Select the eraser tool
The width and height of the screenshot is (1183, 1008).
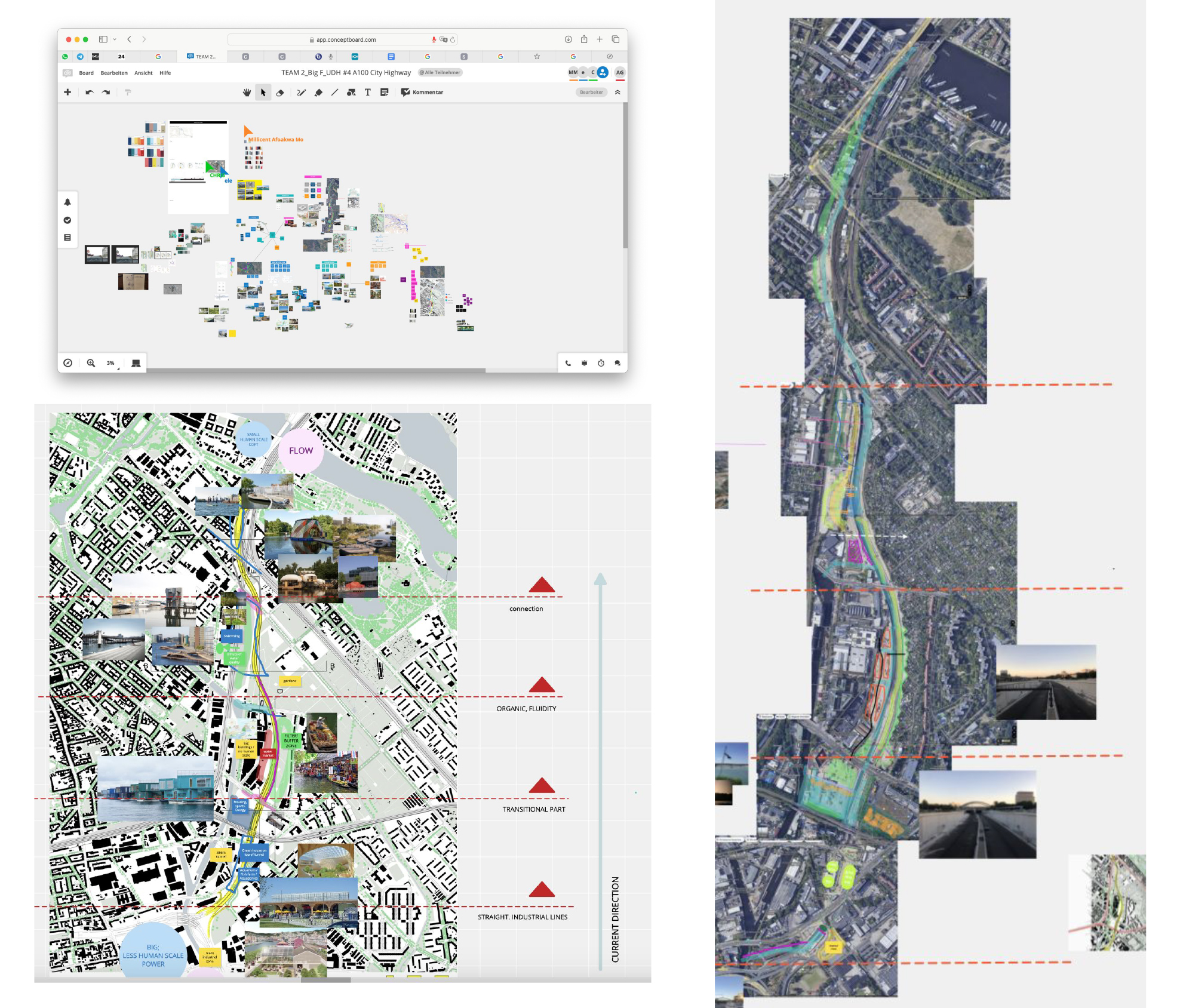279,93
